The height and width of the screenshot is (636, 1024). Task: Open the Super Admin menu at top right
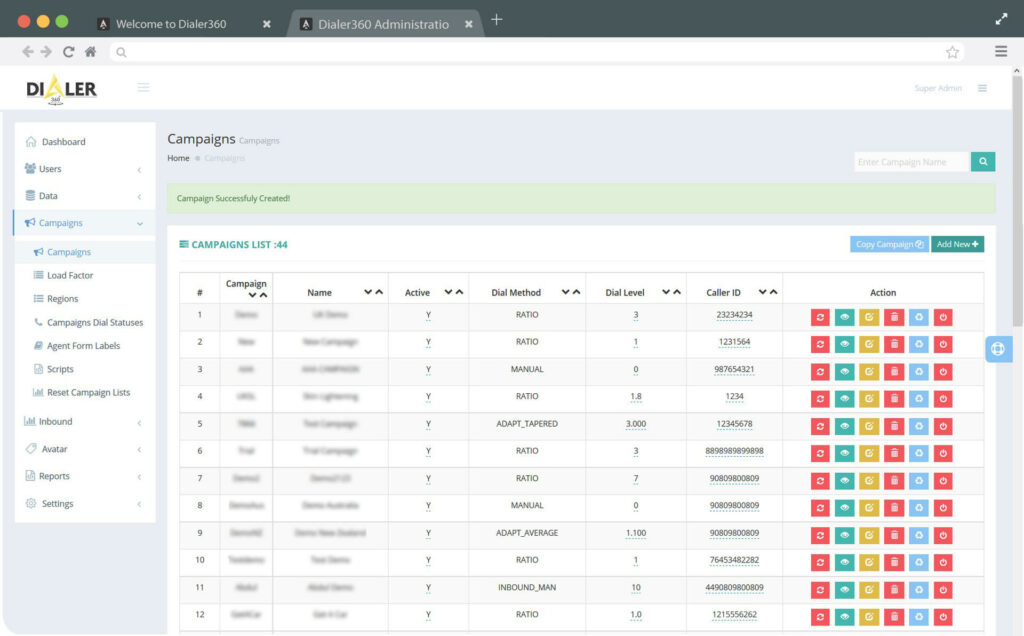coord(937,88)
